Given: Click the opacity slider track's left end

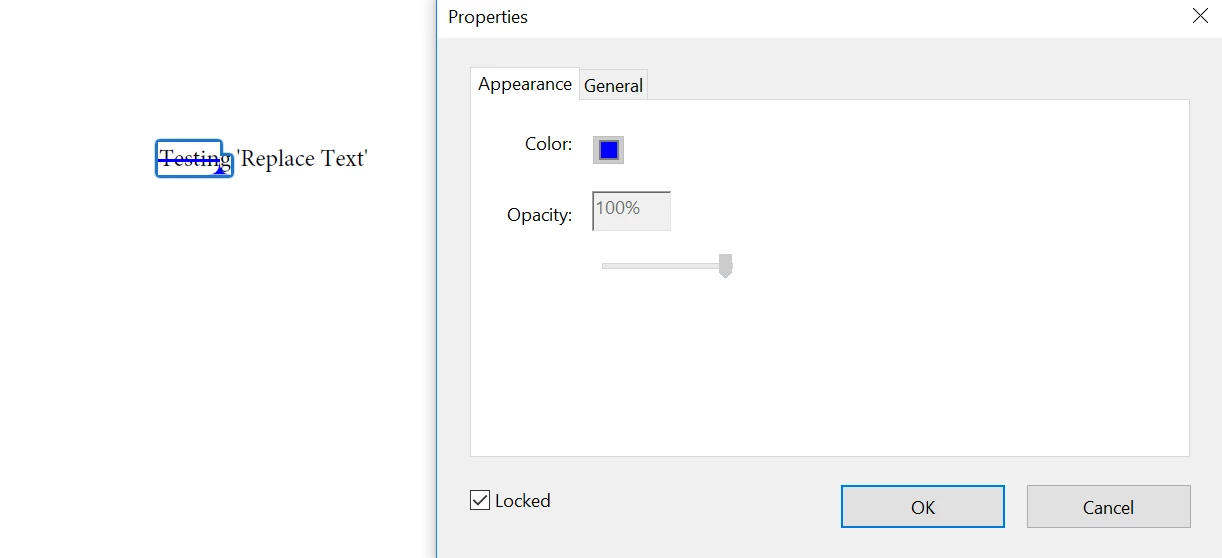Looking at the screenshot, I should [606, 266].
